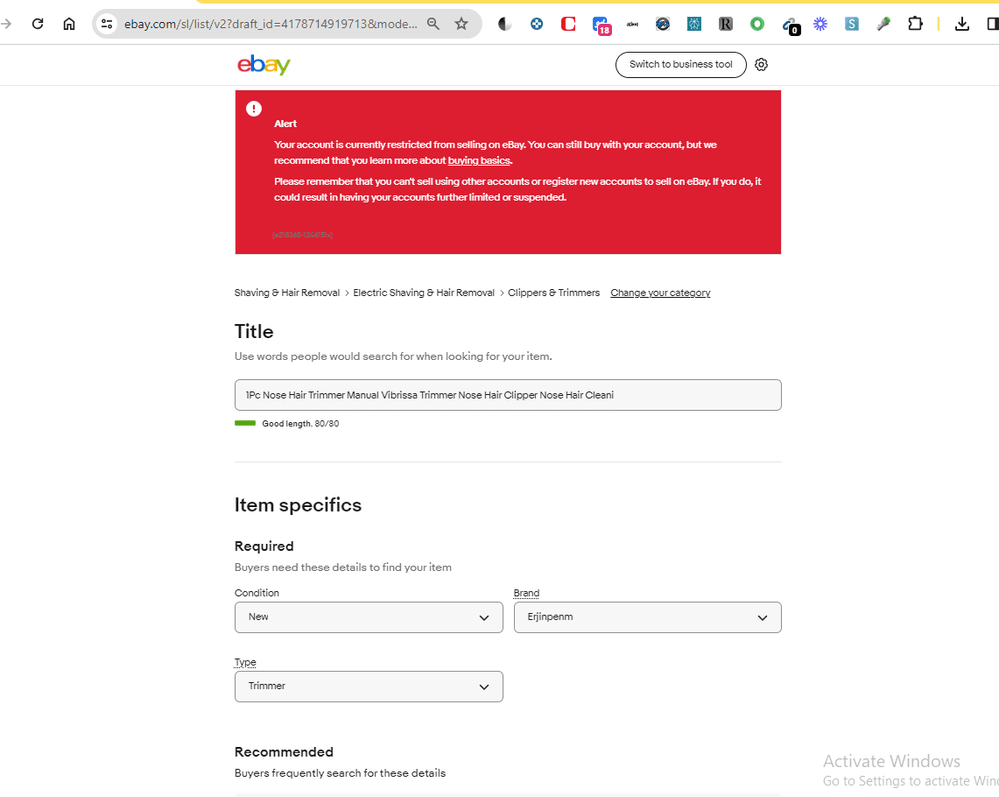Click the alert exclamation icon
Image resolution: width=999 pixels, height=797 pixels.
[254, 108]
